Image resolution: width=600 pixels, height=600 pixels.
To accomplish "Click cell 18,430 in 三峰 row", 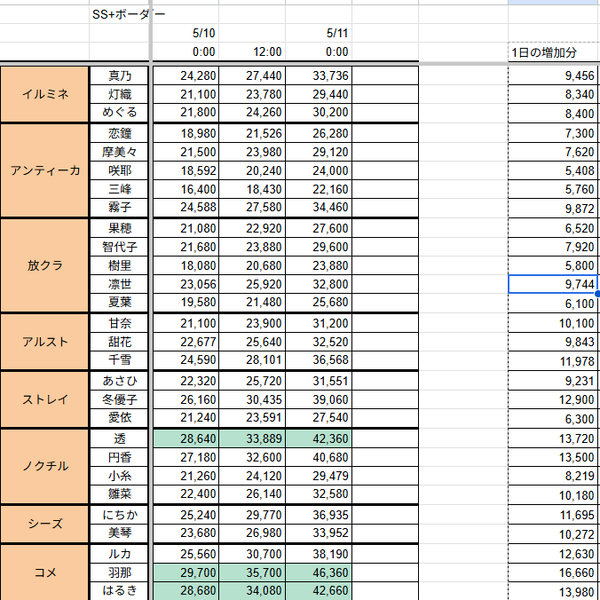I will [x=252, y=189].
